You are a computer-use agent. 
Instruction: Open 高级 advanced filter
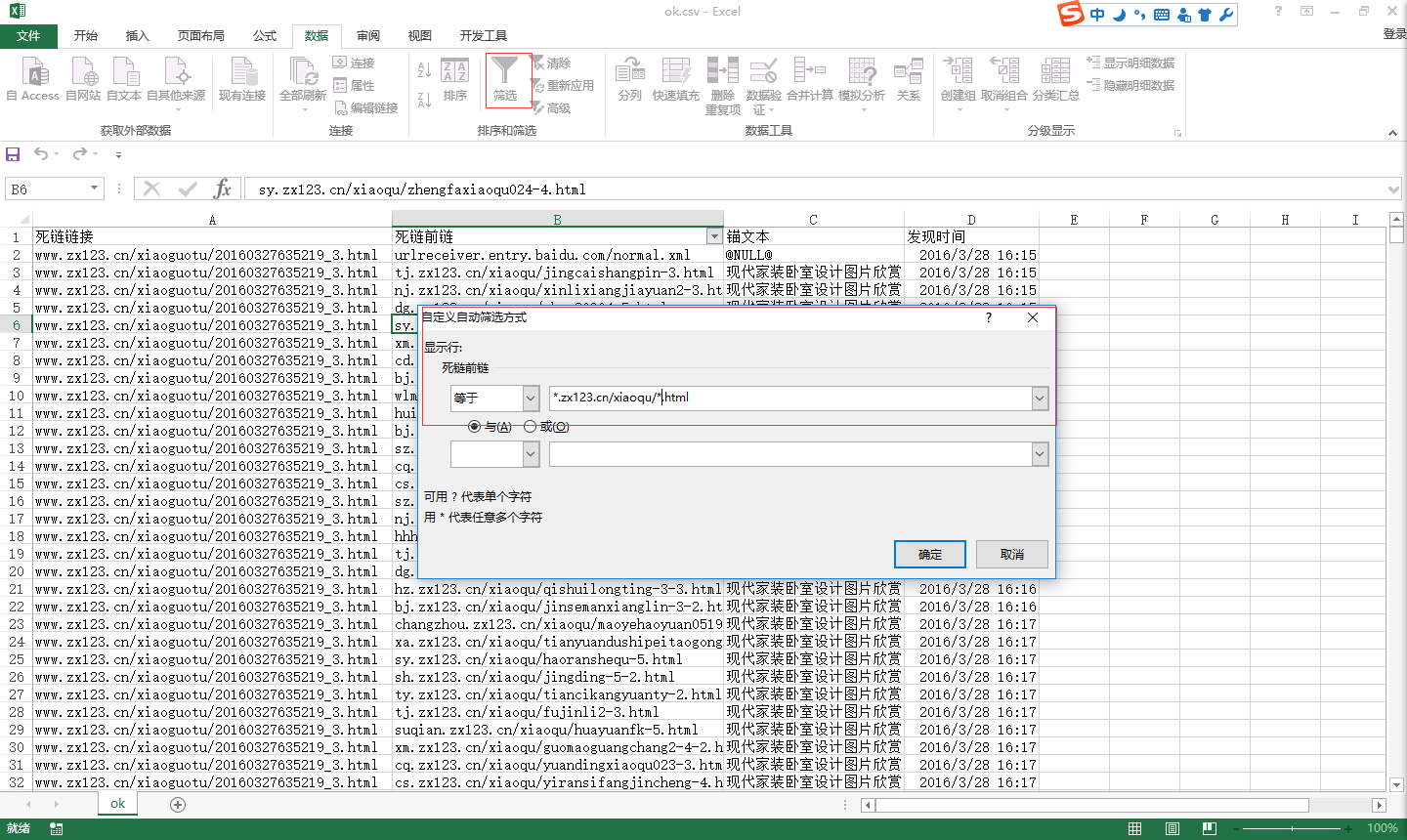[552, 107]
